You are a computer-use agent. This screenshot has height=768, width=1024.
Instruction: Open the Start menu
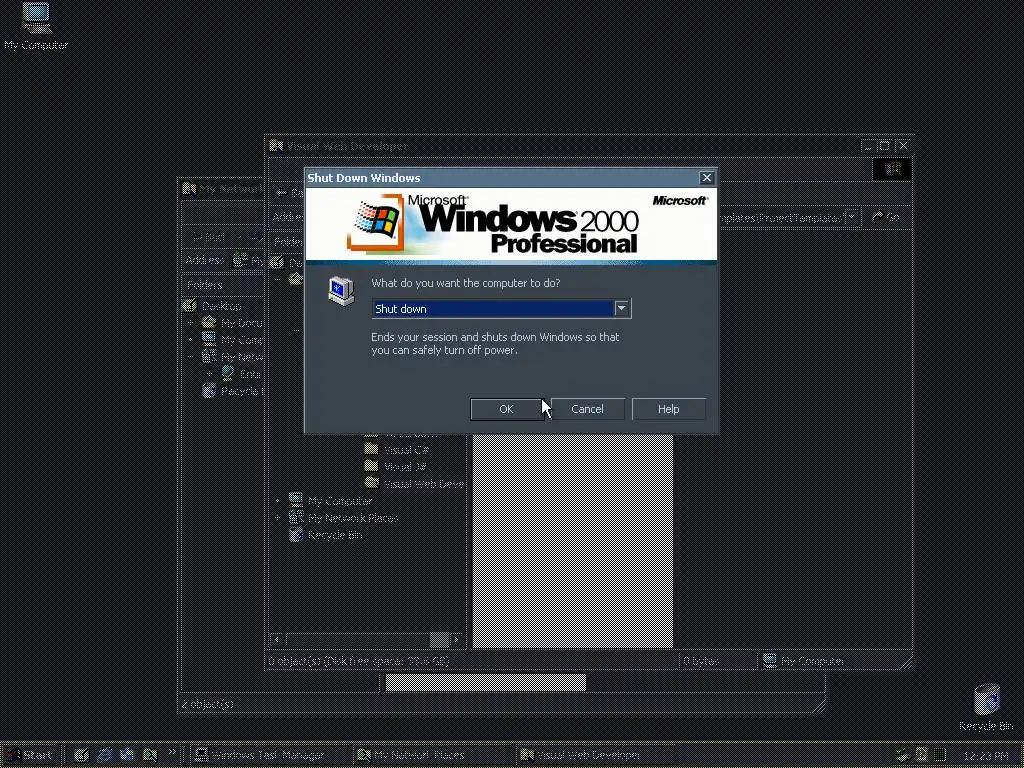coord(30,755)
